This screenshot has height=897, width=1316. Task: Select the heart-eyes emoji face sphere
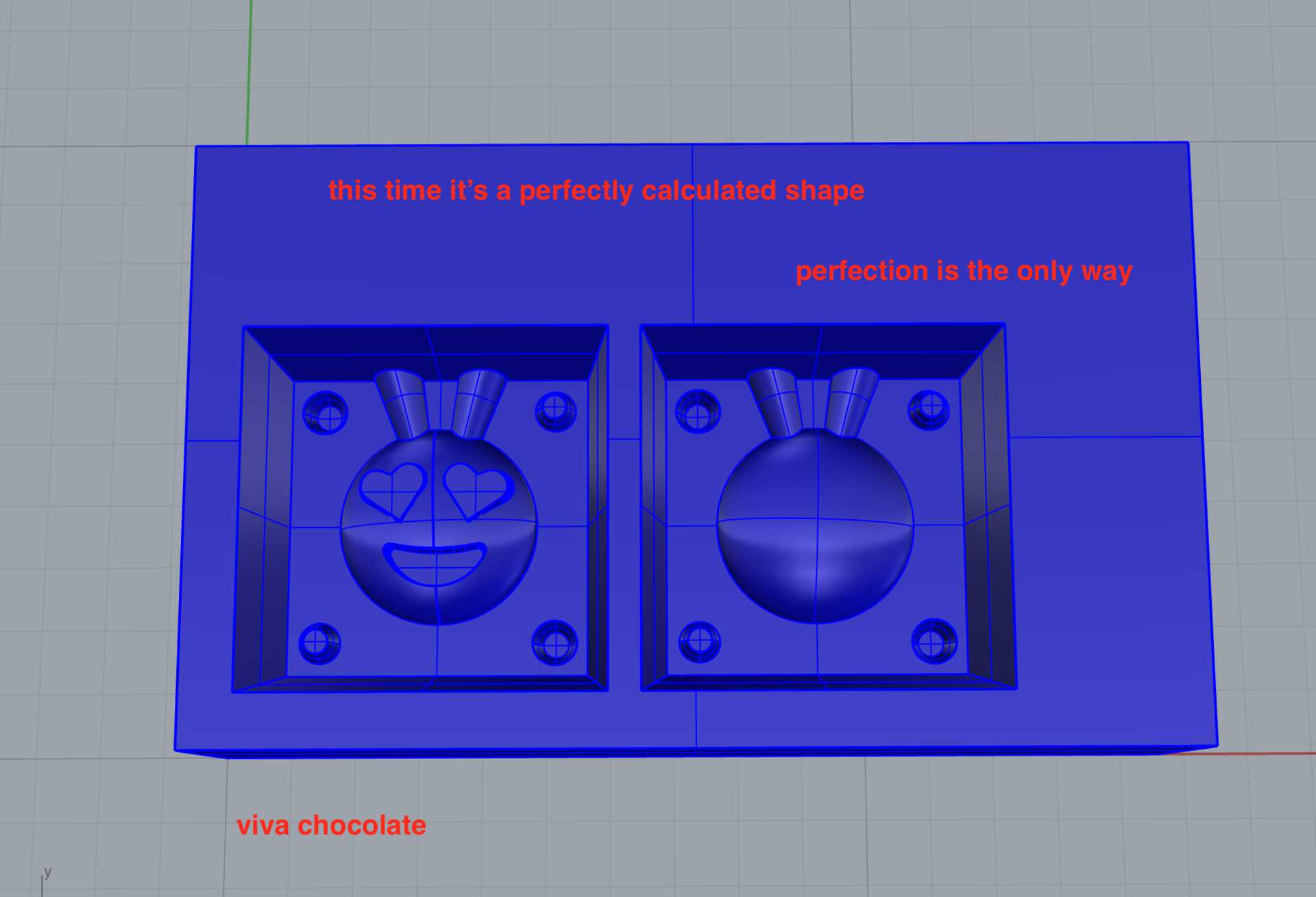(x=439, y=527)
